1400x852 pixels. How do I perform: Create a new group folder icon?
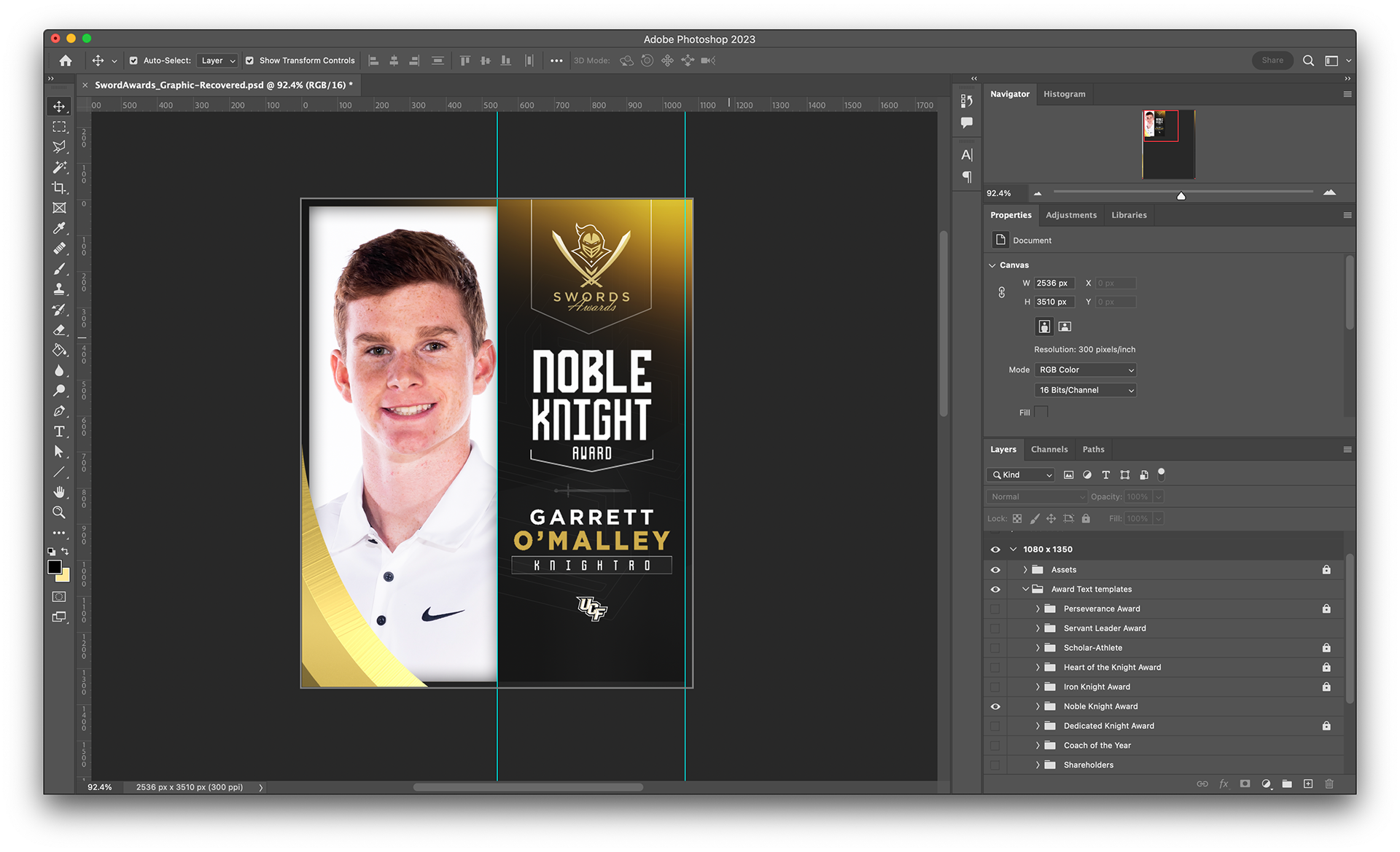click(1287, 784)
